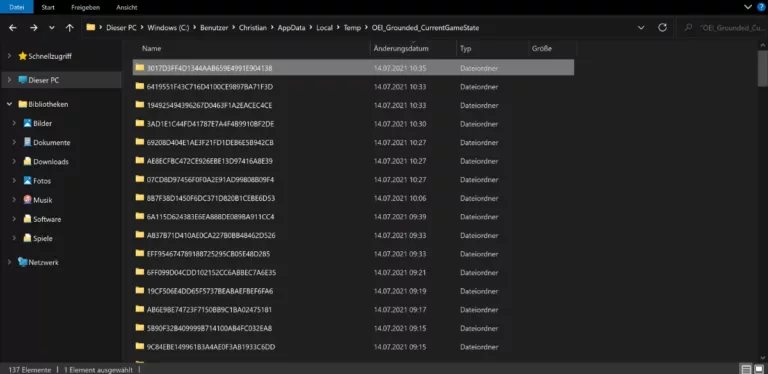The image size is (768, 374).
Task: Click the Musik library icon
Action: tap(27, 200)
